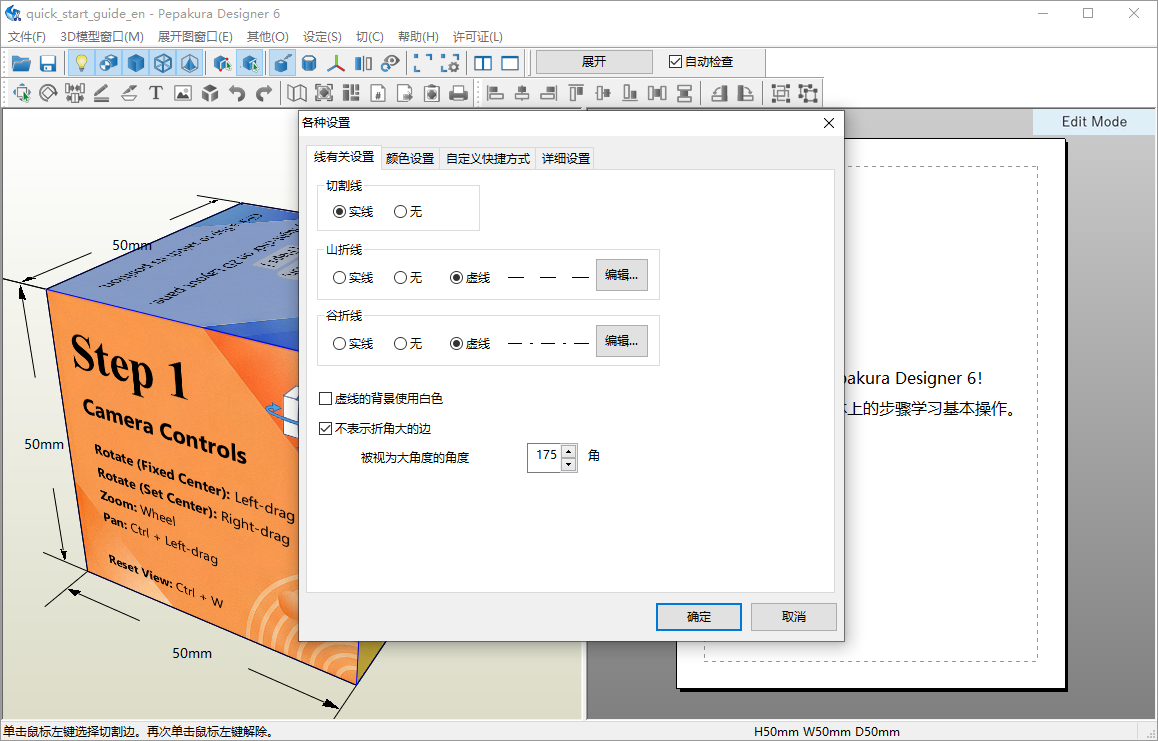
Task: Click the 确定 button
Action: [x=698, y=616]
